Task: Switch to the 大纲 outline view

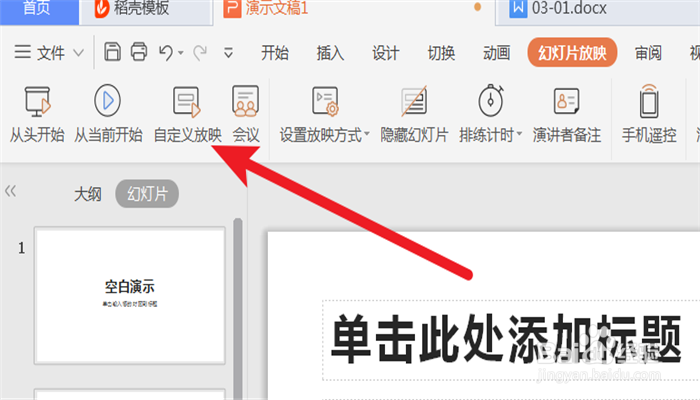Action: 88,194
